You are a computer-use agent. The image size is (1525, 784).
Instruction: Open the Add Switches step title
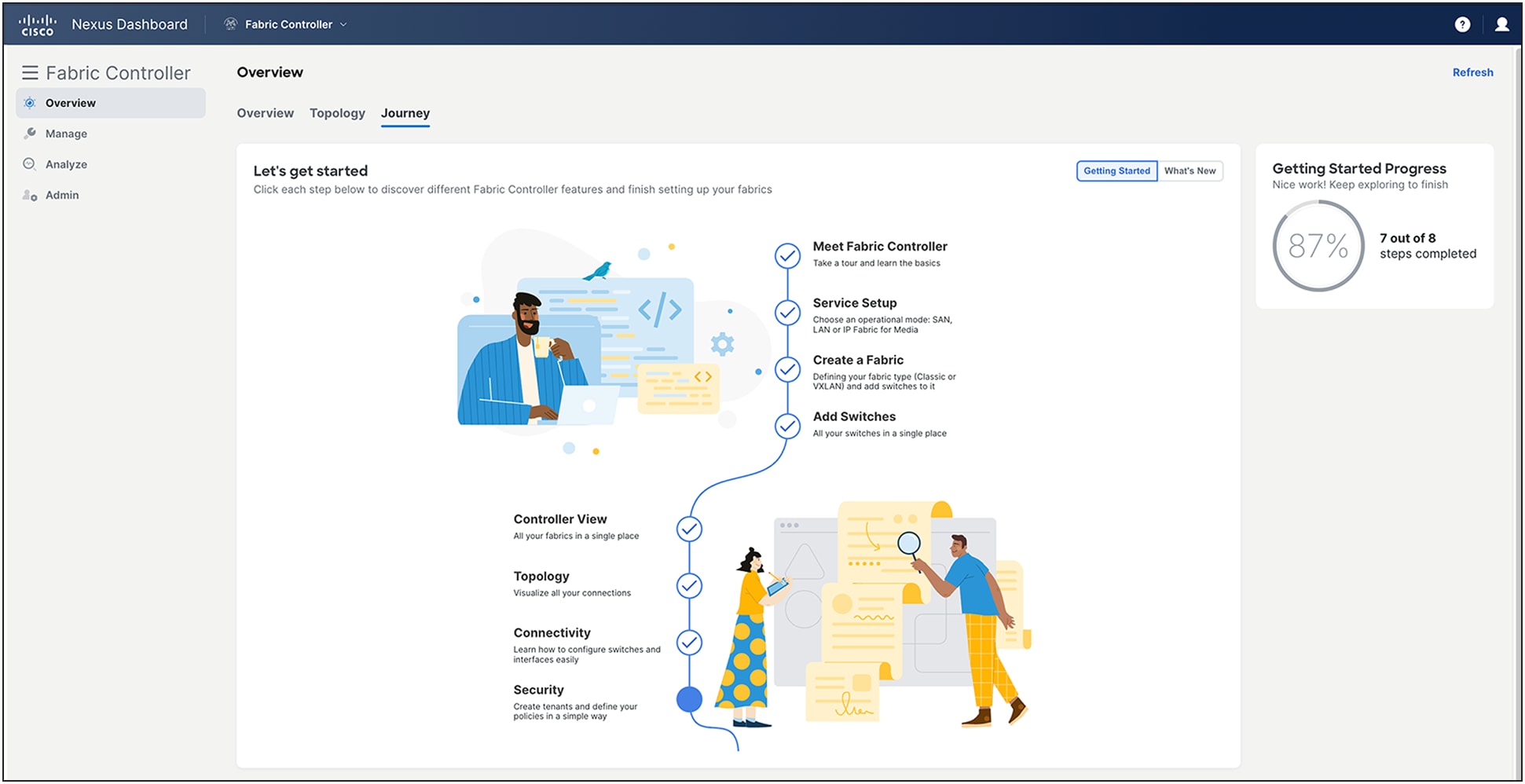point(854,416)
